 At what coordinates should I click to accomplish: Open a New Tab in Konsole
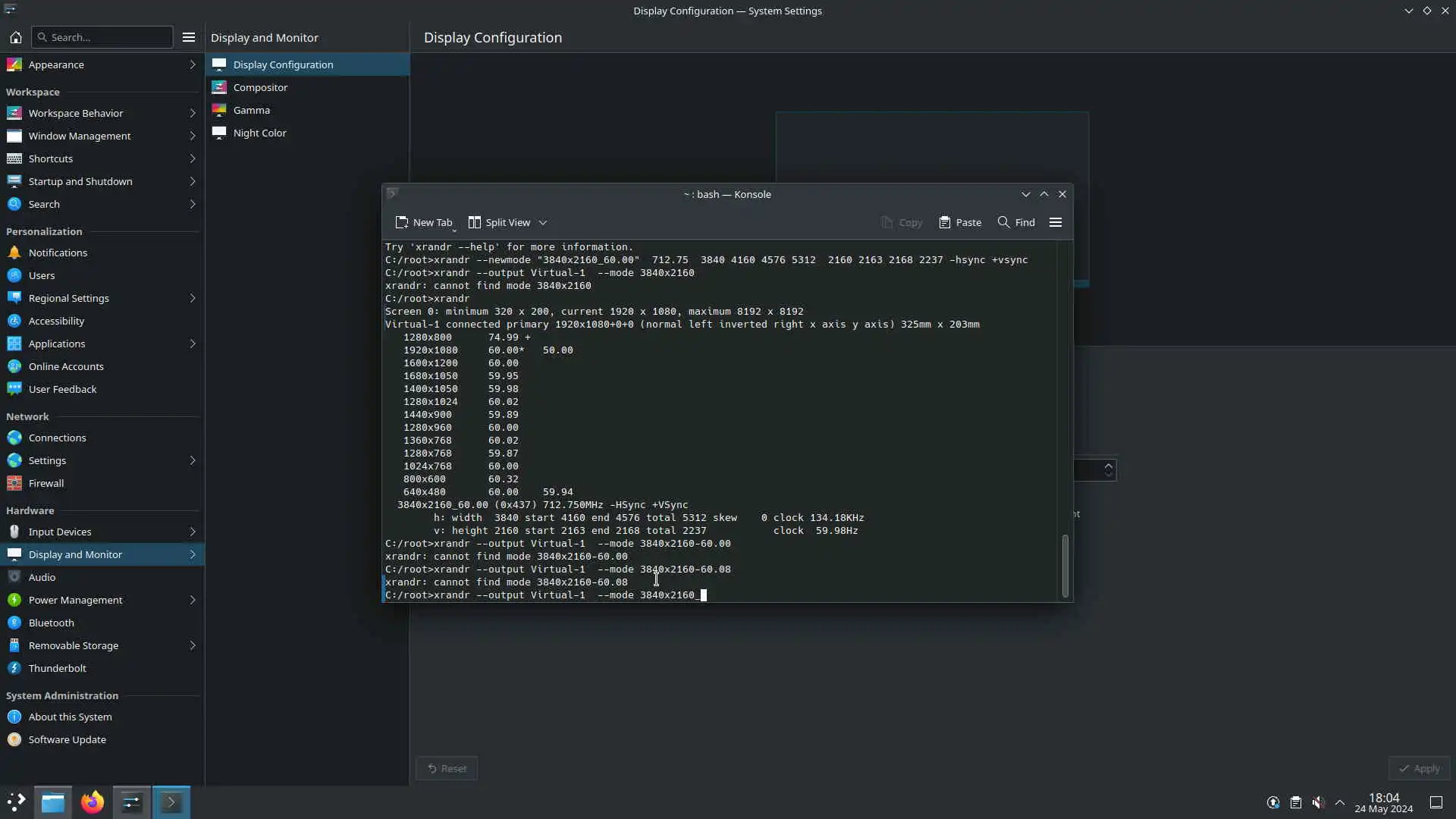[423, 222]
